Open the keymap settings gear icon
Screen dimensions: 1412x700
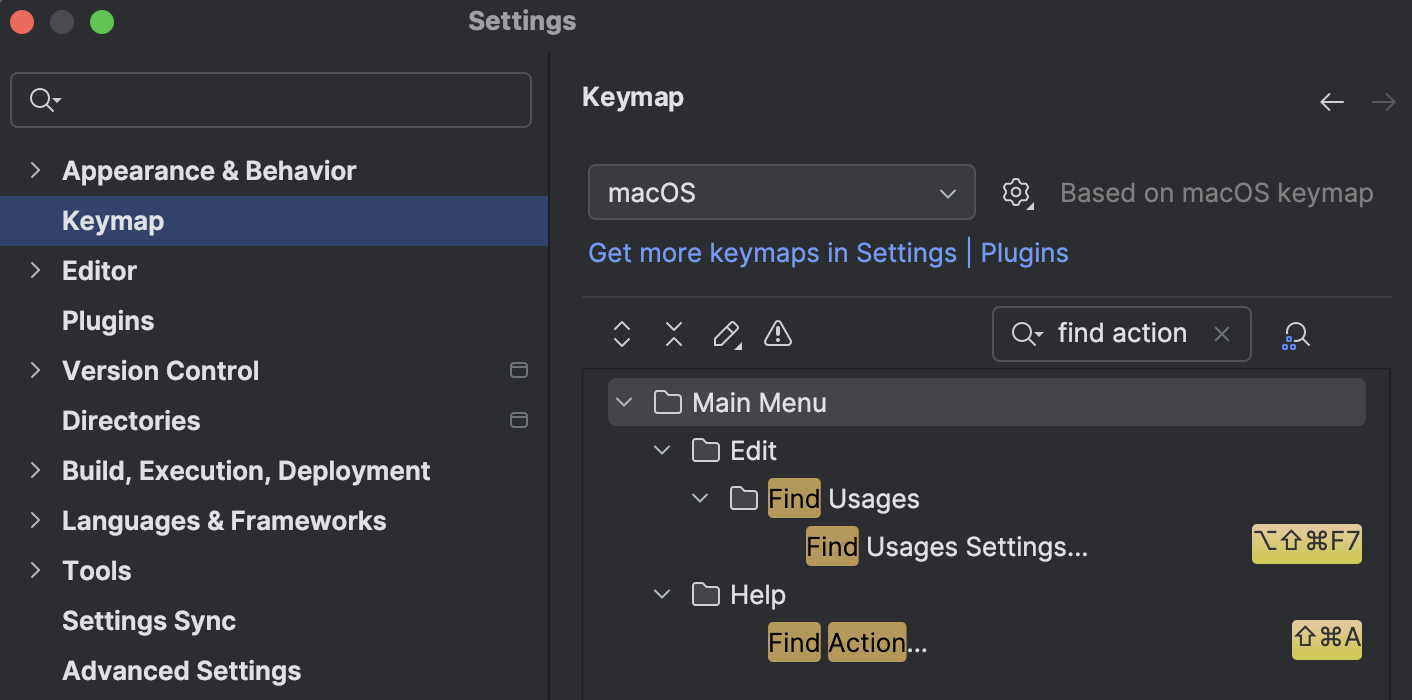click(x=1016, y=192)
